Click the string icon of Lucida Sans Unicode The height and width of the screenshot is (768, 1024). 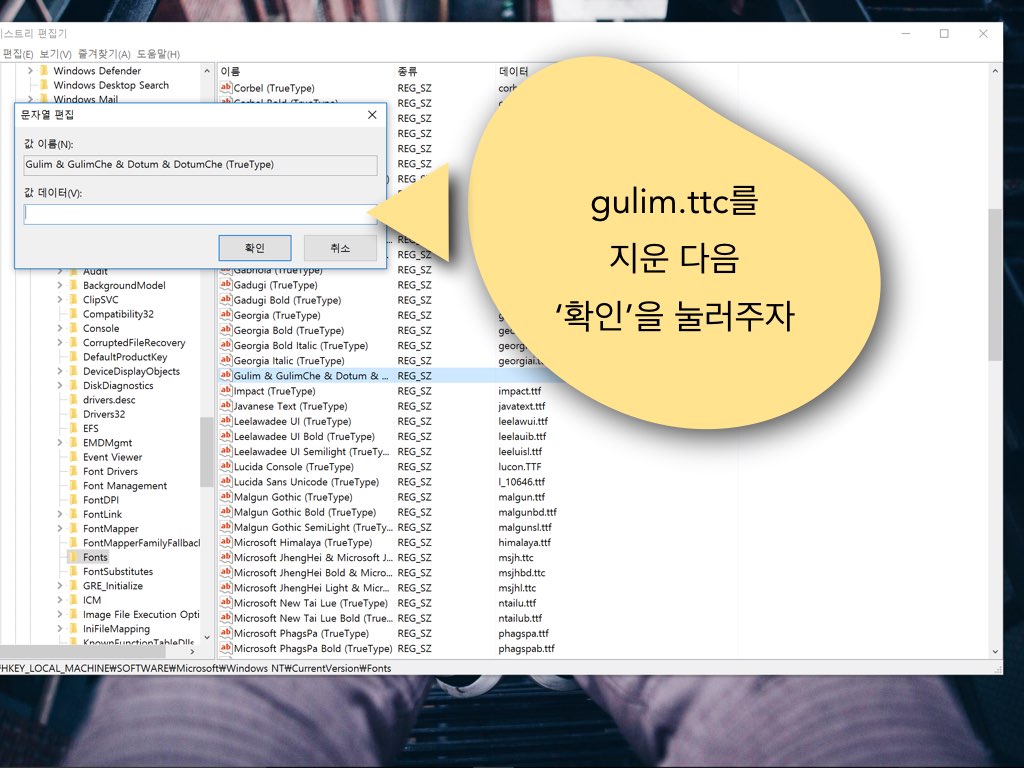point(226,481)
